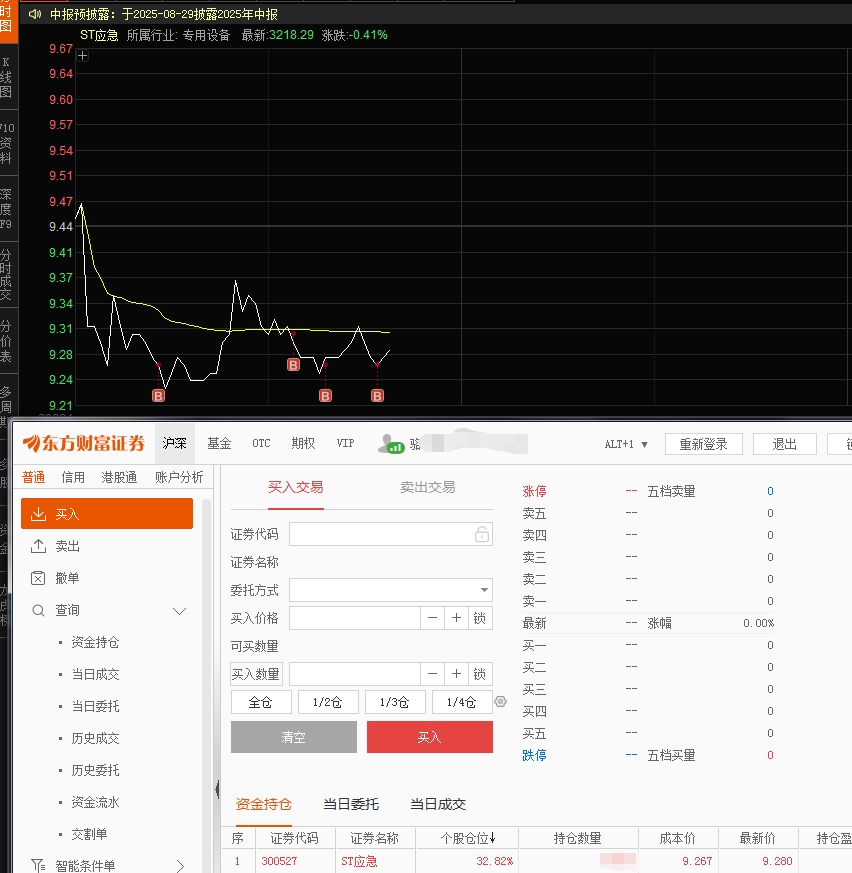The image size is (852, 873).
Task: Open the OTC tab
Action: click(261, 443)
